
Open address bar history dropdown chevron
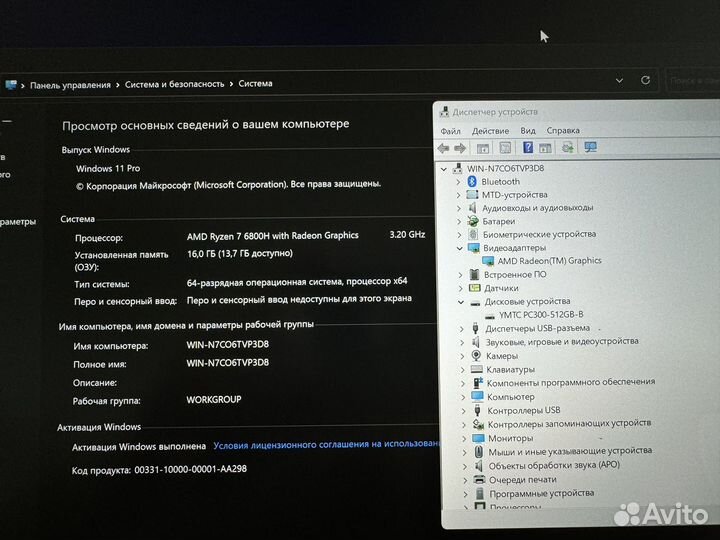click(x=619, y=81)
